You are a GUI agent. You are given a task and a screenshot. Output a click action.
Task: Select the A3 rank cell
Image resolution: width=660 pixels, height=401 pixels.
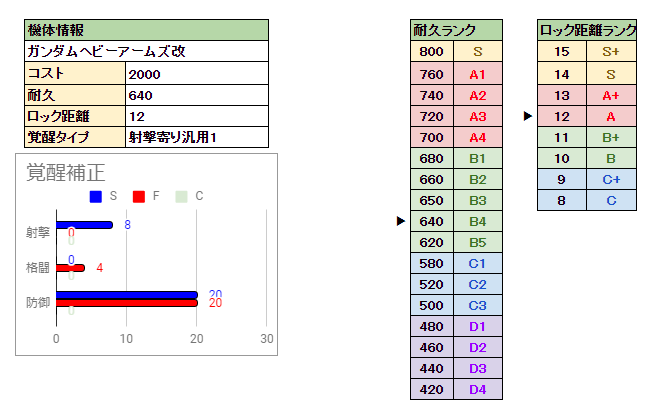click(x=478, y=117)
